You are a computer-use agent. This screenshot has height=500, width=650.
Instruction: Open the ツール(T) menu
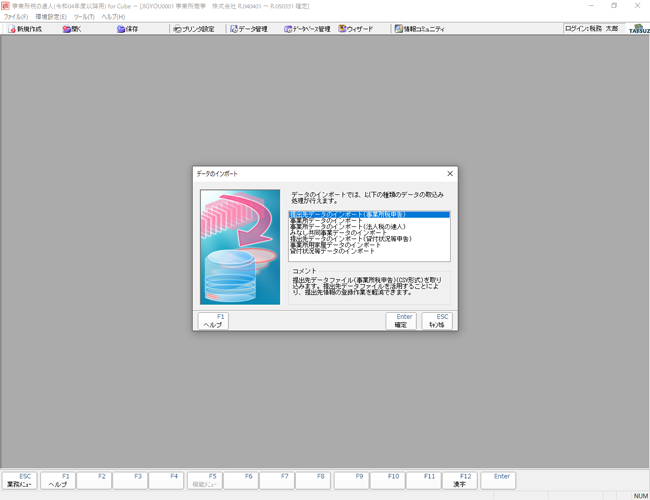pyautogui.click(x=84, y=17)
